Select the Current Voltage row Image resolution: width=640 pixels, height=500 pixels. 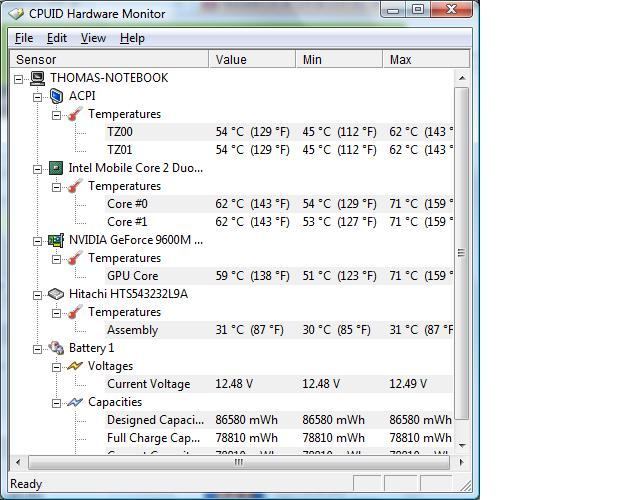[279, 384]
